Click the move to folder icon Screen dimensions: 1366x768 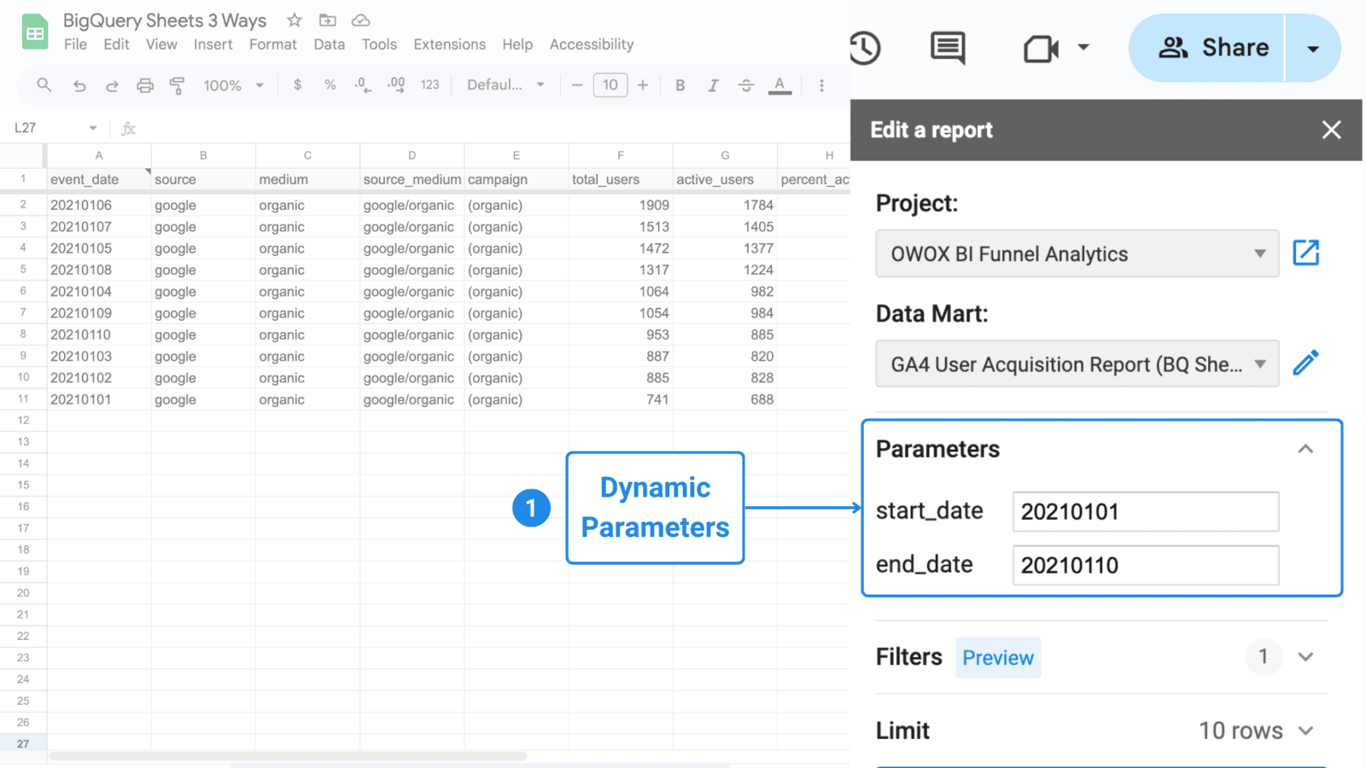(x=327, y=20)
